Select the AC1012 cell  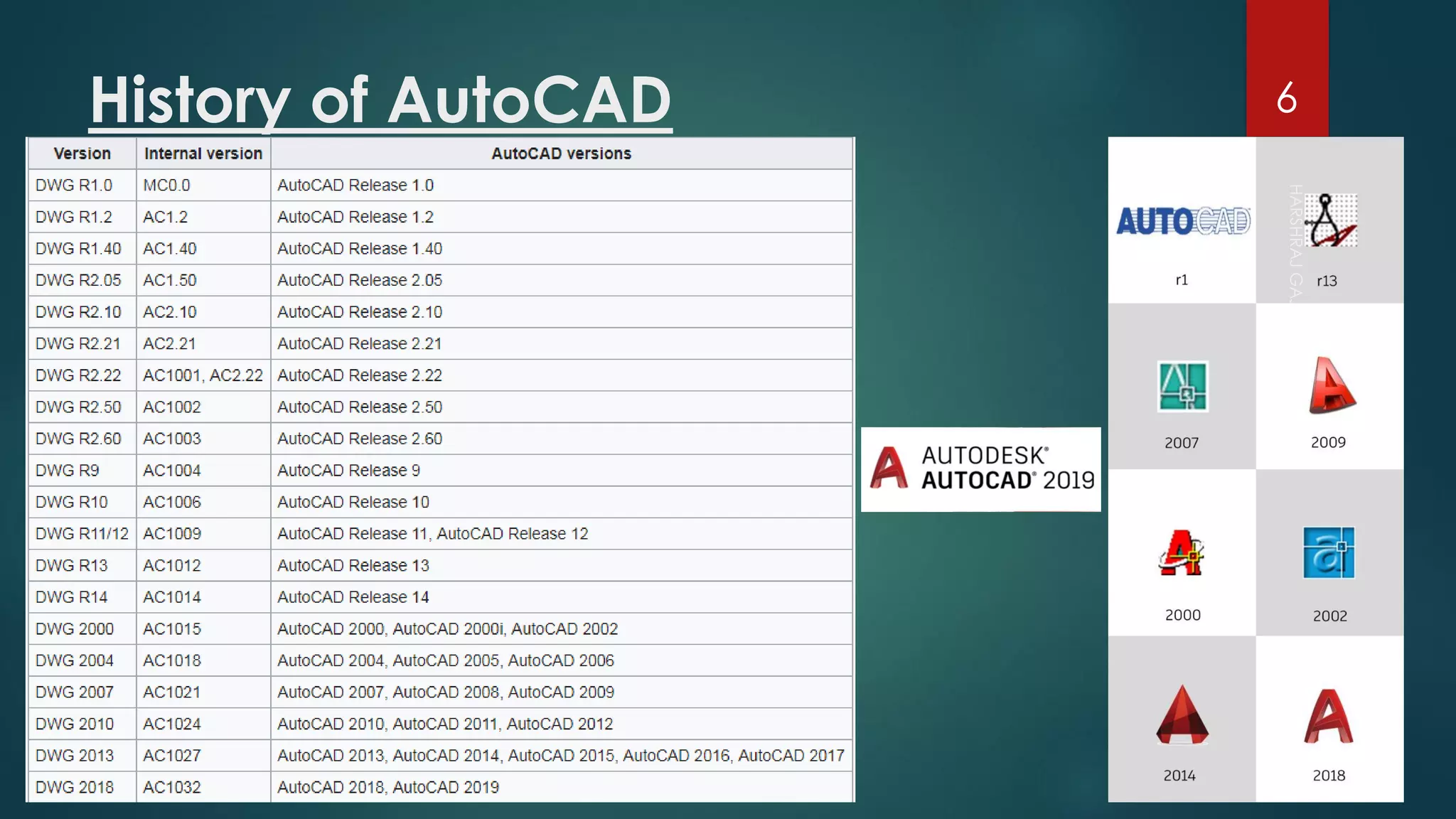point(203,566)
